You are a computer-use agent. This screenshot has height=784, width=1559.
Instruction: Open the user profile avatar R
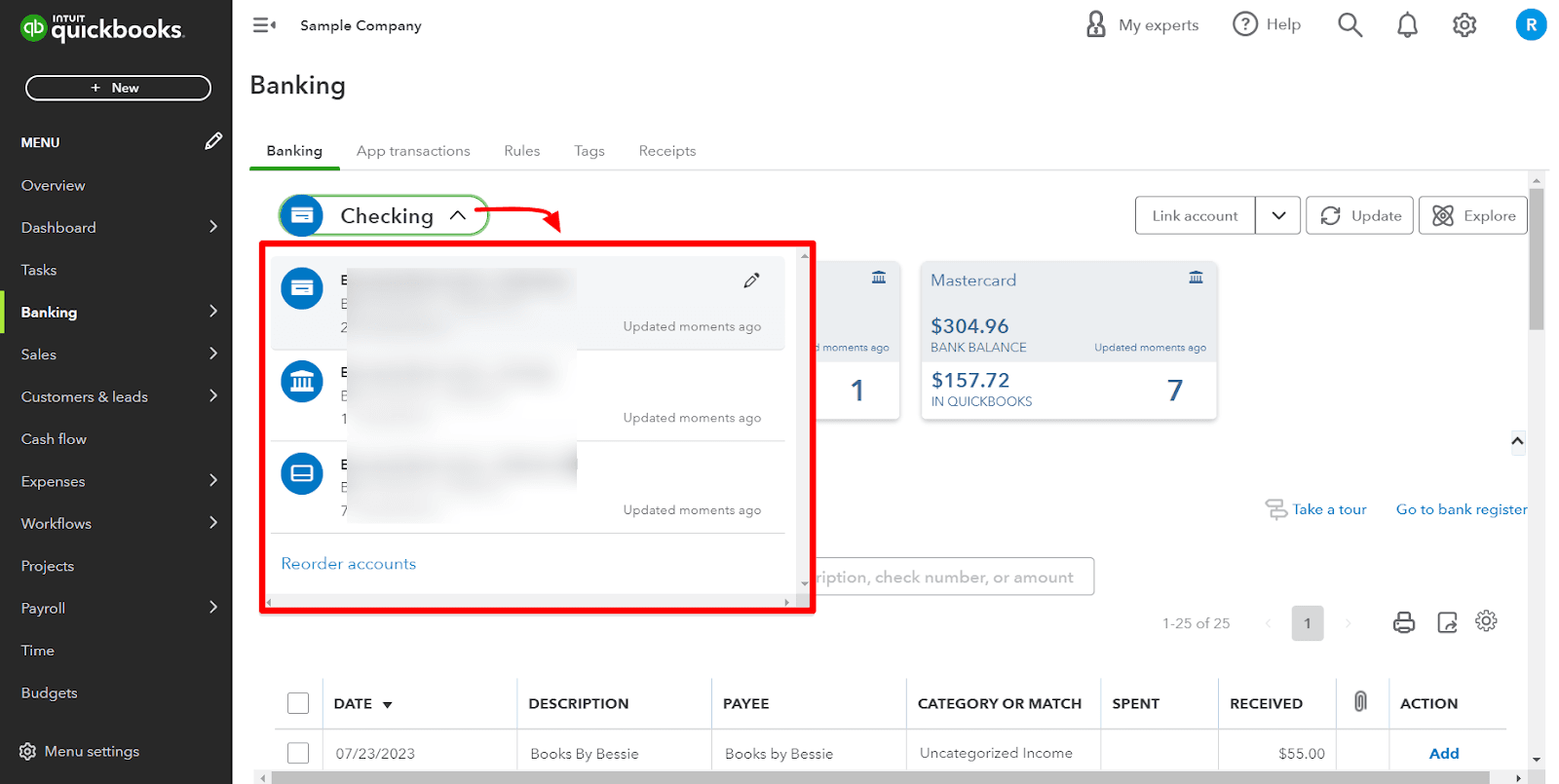point(1531,24)
